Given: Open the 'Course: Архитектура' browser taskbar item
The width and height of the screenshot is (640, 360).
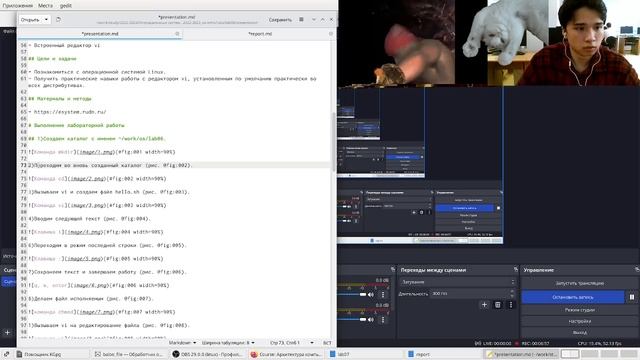Looking at the screenshot, I should point(286,354).
